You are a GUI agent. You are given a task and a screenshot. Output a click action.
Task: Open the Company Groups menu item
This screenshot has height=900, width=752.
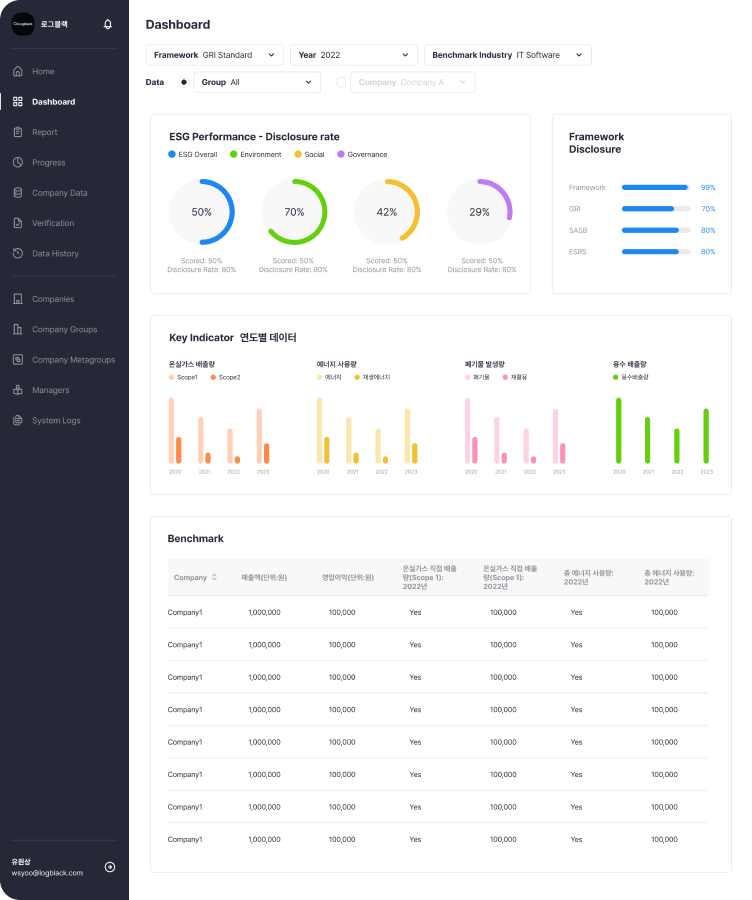[x=65, y=329]
